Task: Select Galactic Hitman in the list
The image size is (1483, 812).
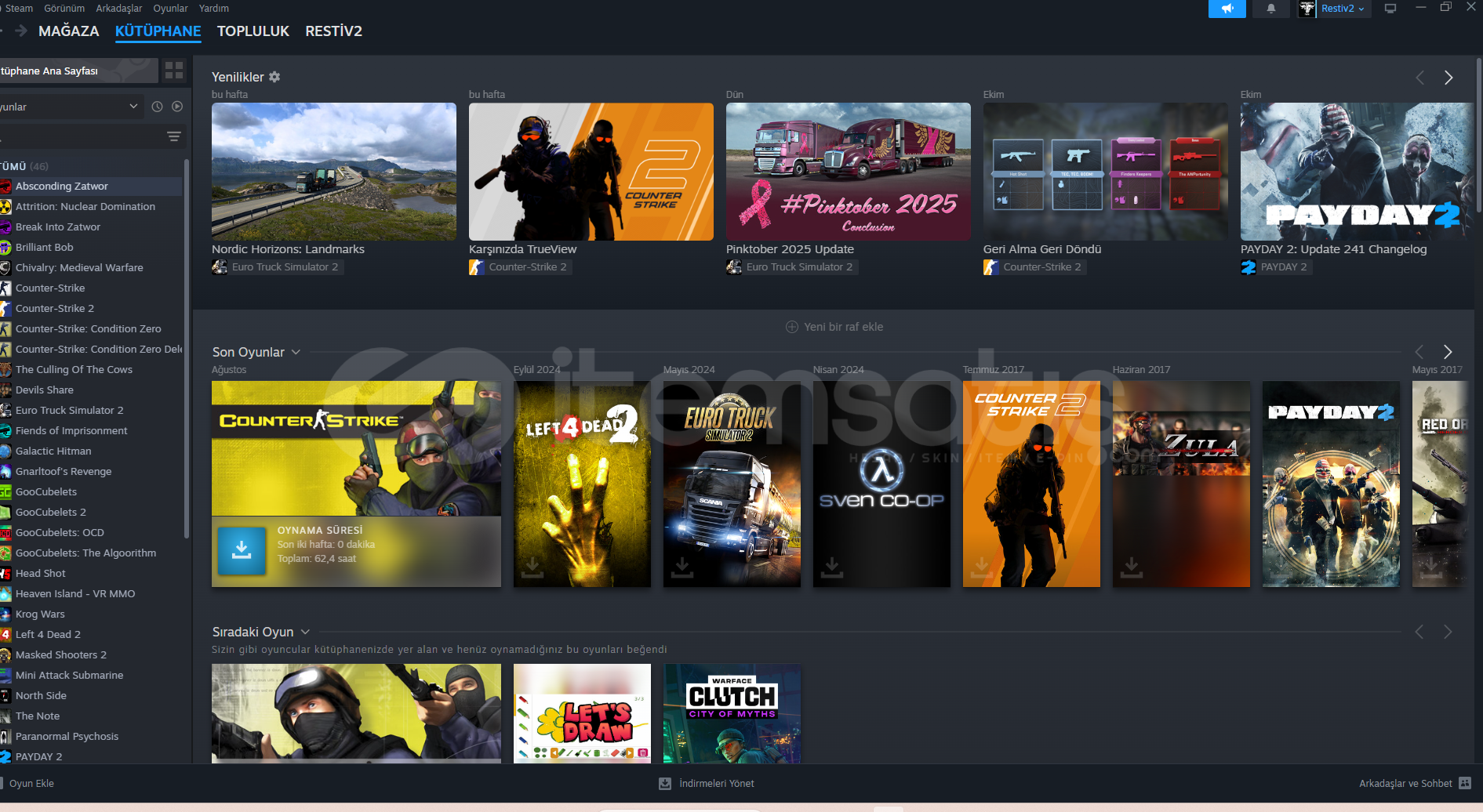Action: pos(91,451)
